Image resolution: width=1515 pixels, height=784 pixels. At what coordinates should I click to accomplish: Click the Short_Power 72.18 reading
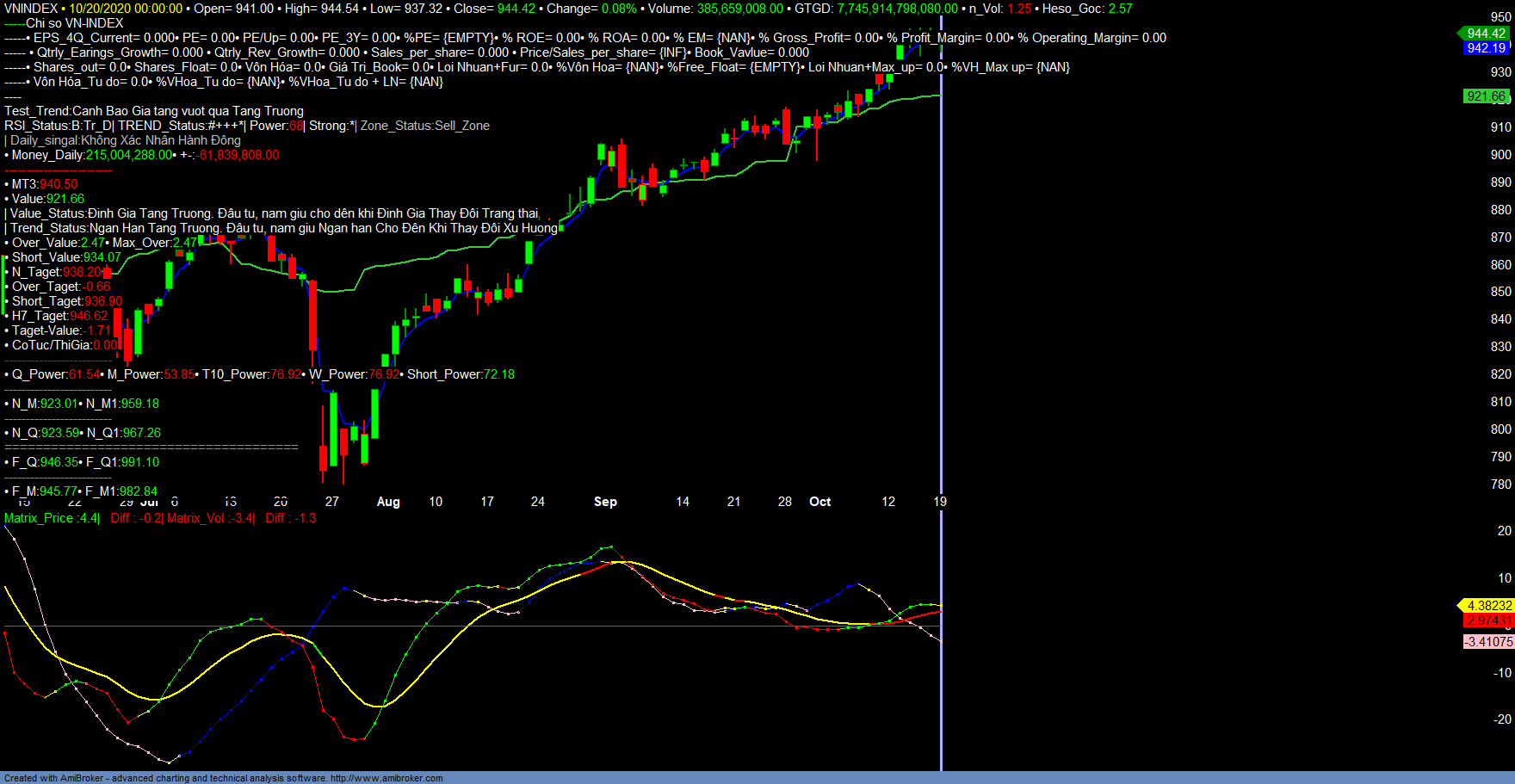pyautogui.click(x=461, y=374)
